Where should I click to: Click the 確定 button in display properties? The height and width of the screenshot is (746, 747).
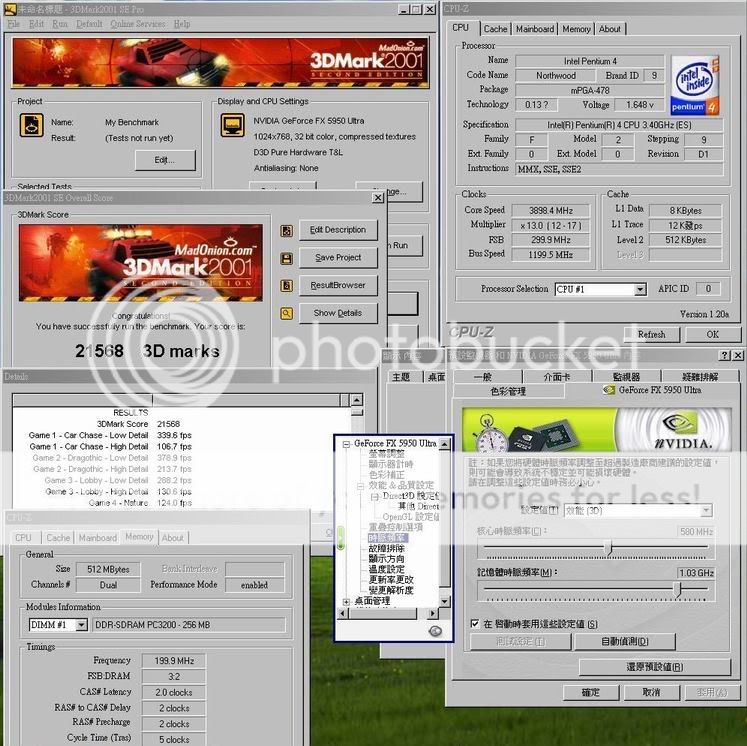point(591,692)
